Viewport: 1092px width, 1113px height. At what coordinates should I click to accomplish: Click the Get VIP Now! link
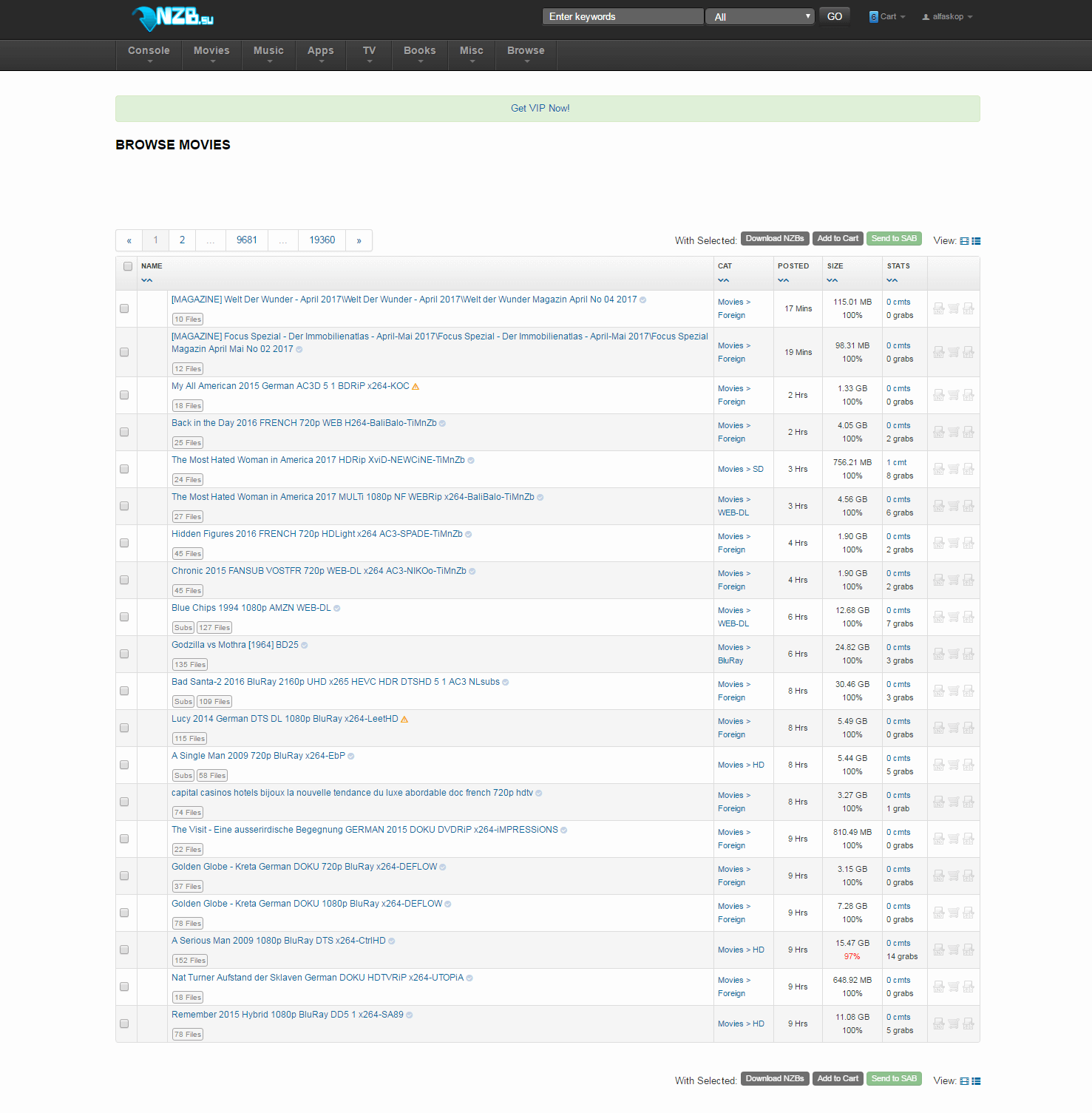(x=540, y=108)
